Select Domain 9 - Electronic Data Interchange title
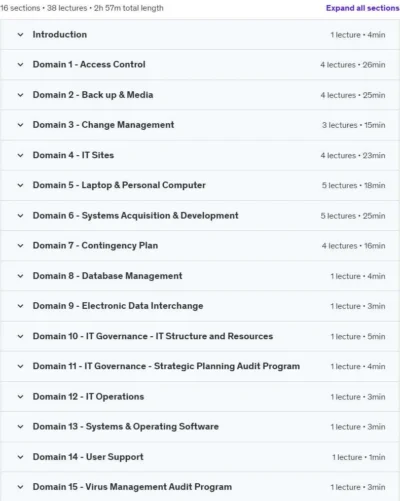Image resolution: width=400 pixels, height=501 pixels. point(118,306)
